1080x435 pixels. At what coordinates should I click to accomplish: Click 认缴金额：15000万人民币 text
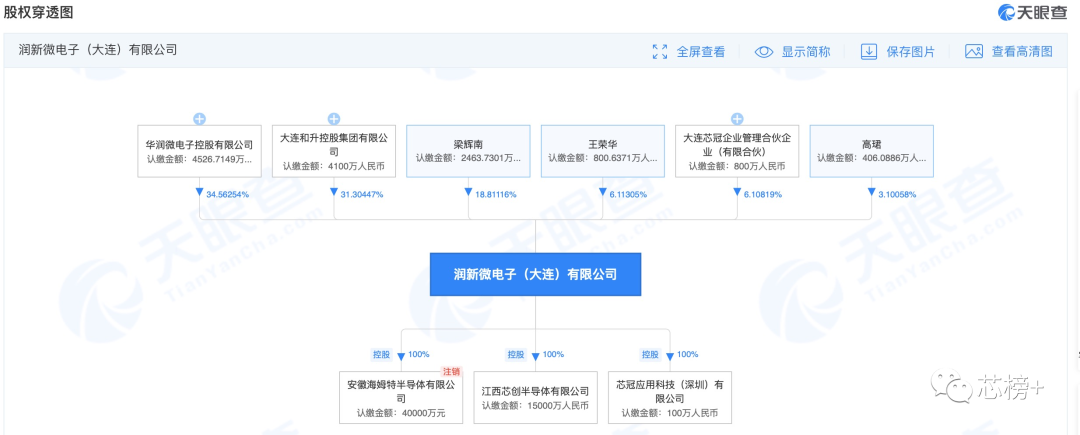click(x=535, y=405)
